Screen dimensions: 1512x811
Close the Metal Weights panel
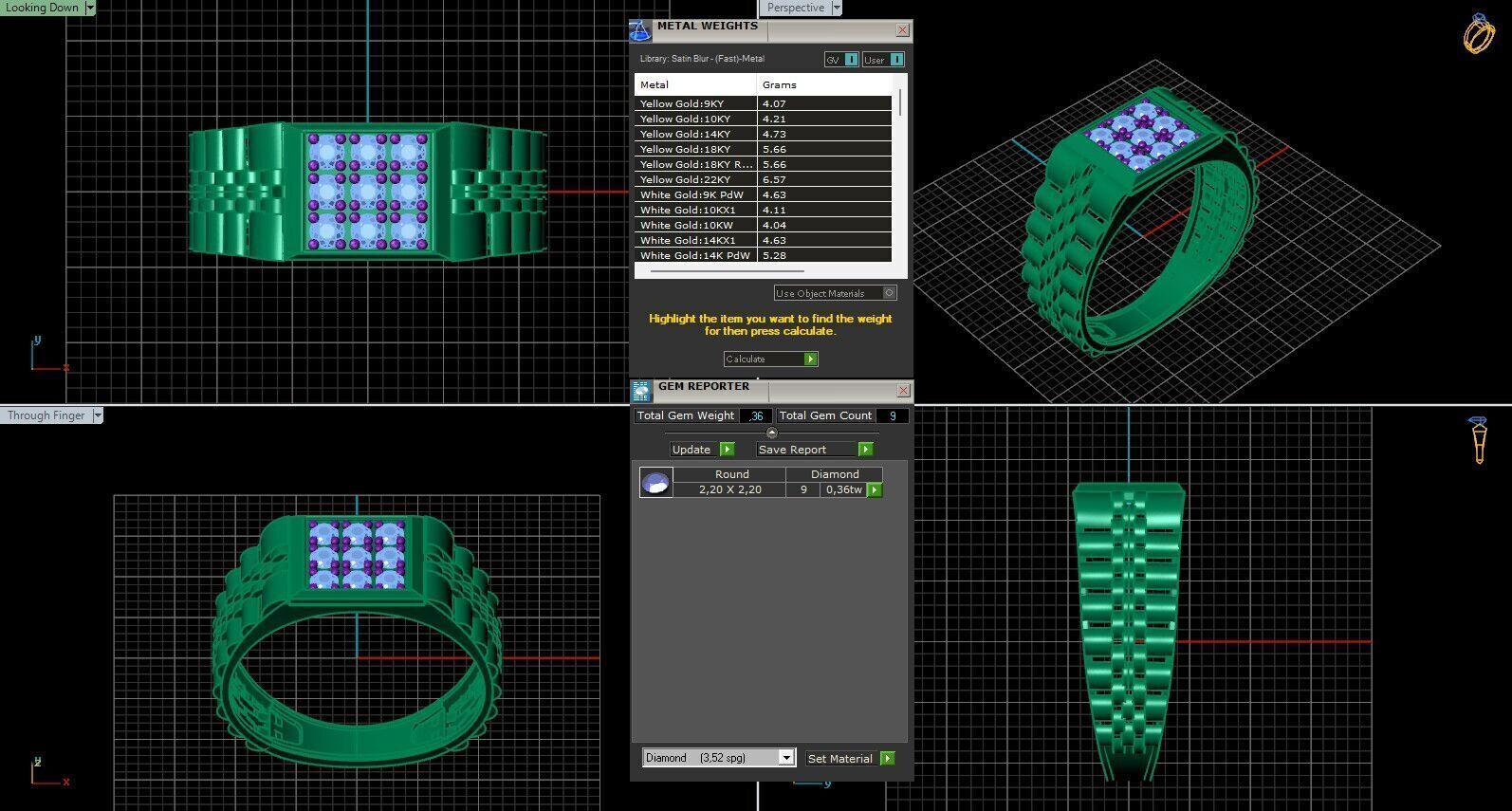pos(902,30)
